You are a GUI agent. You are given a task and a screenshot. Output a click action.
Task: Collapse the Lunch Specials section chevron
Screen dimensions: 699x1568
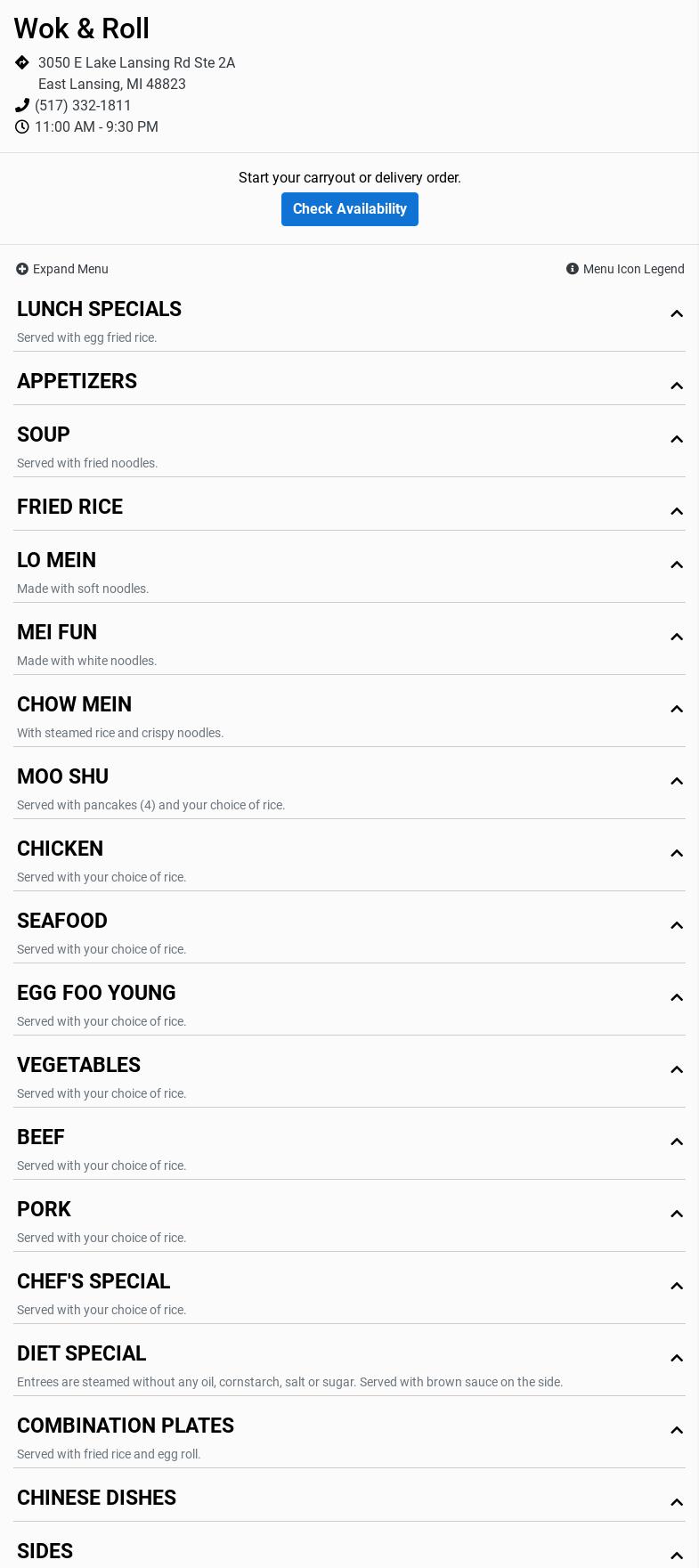[x=677, y=313]
